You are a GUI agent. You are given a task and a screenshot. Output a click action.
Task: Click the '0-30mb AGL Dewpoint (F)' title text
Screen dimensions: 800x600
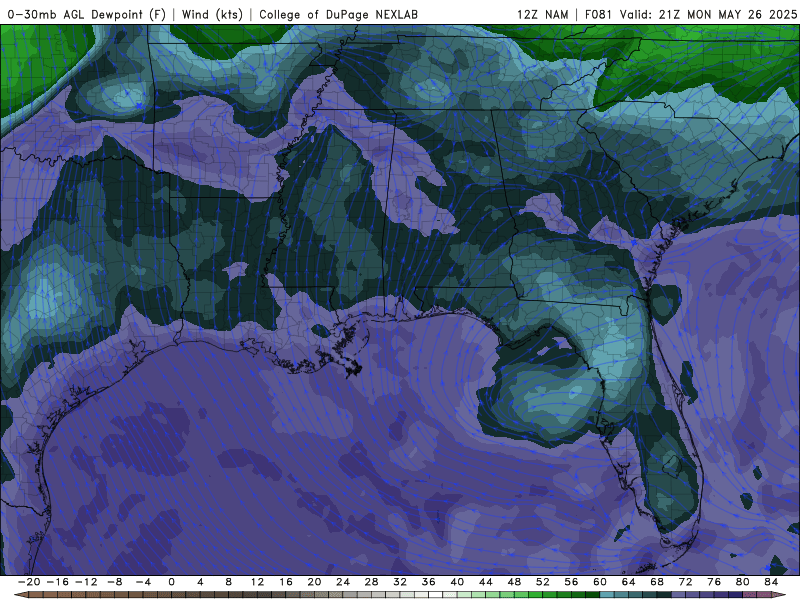(x=87, y=14)
